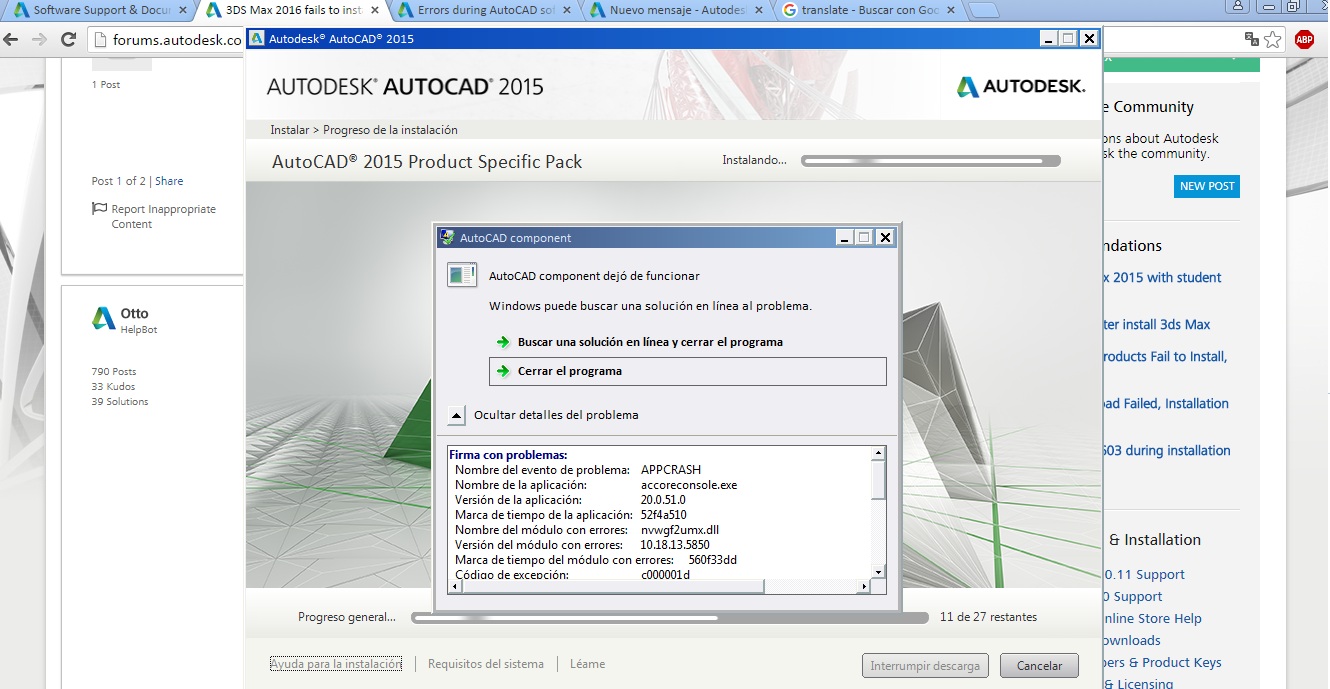Collapse Ocultar detalles del problema

457,414
